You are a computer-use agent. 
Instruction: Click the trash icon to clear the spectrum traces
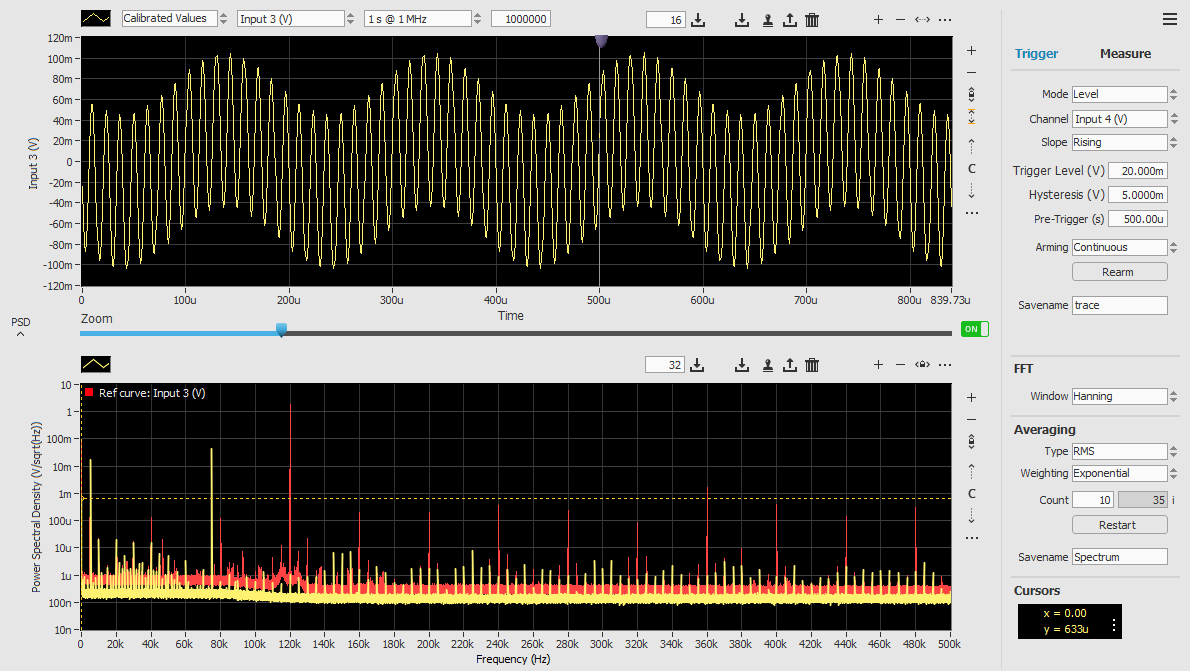click(811, 364)
